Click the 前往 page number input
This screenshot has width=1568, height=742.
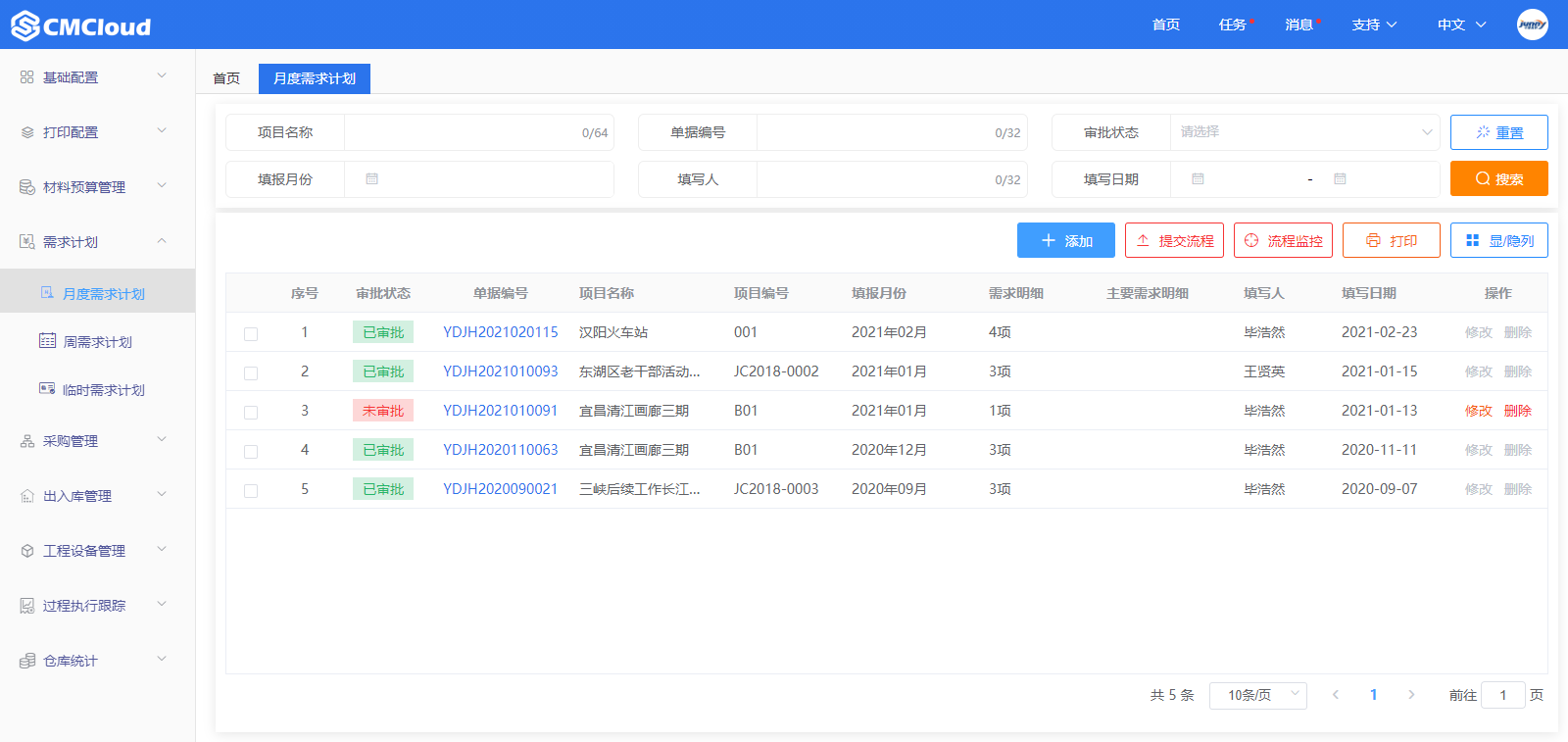[x=1503, y=695]
